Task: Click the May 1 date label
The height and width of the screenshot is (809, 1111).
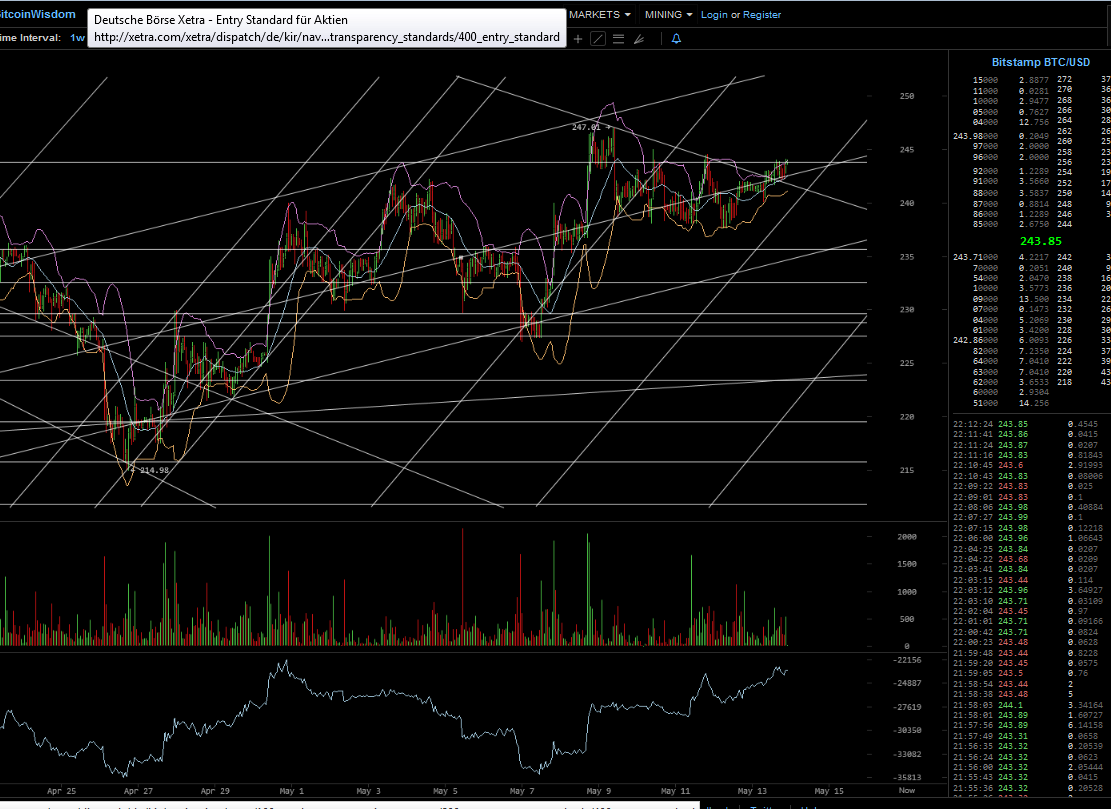Action: (x=291, y=791)
